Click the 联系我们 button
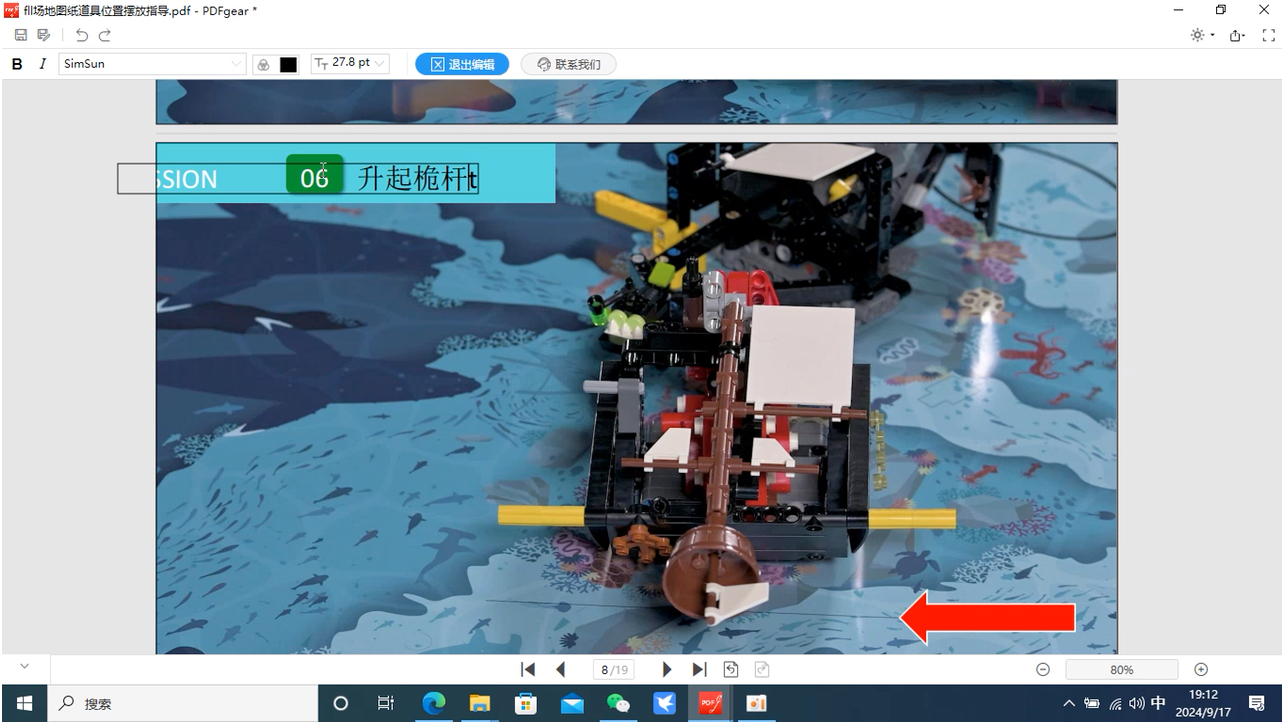1284x722 pixels. pyautogui.click(x=568, y=63)
